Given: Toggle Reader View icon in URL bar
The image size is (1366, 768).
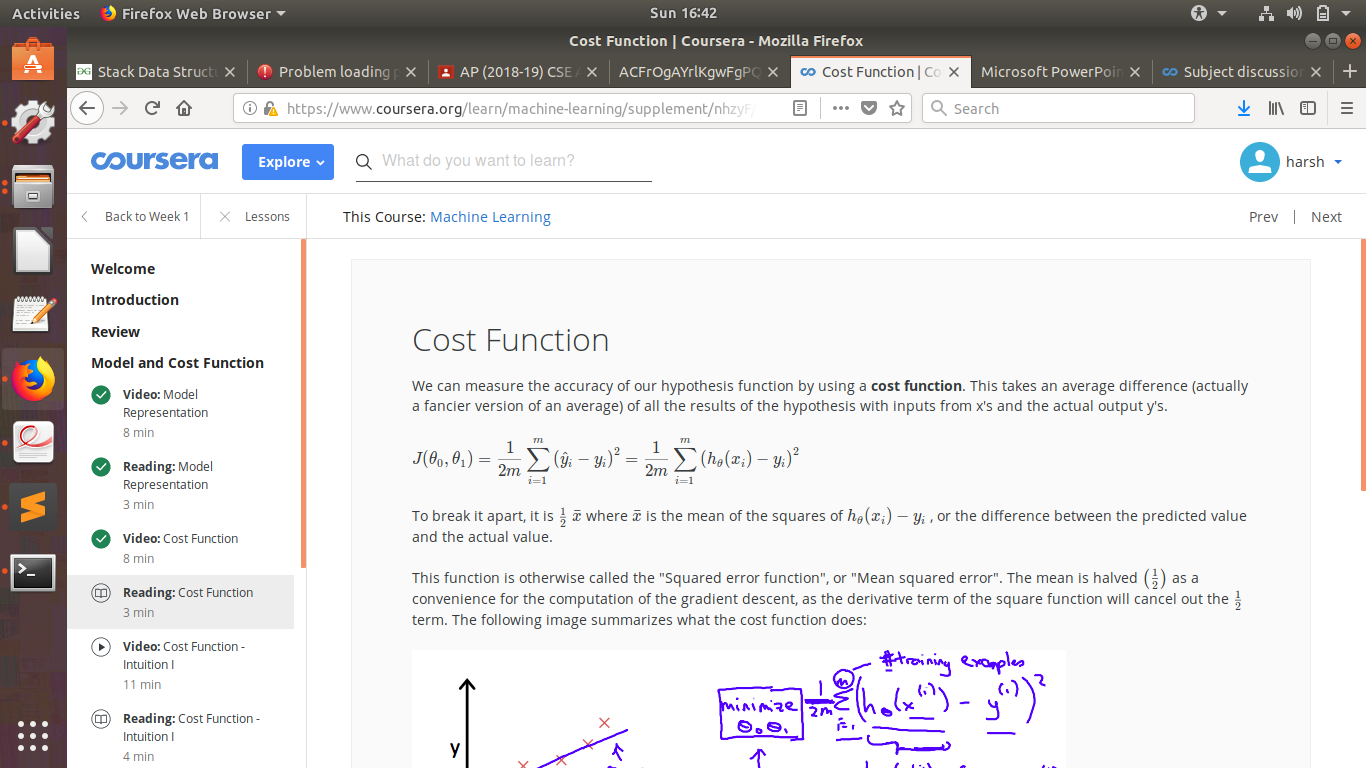Looking at the screenshot, I should (800, 108).
